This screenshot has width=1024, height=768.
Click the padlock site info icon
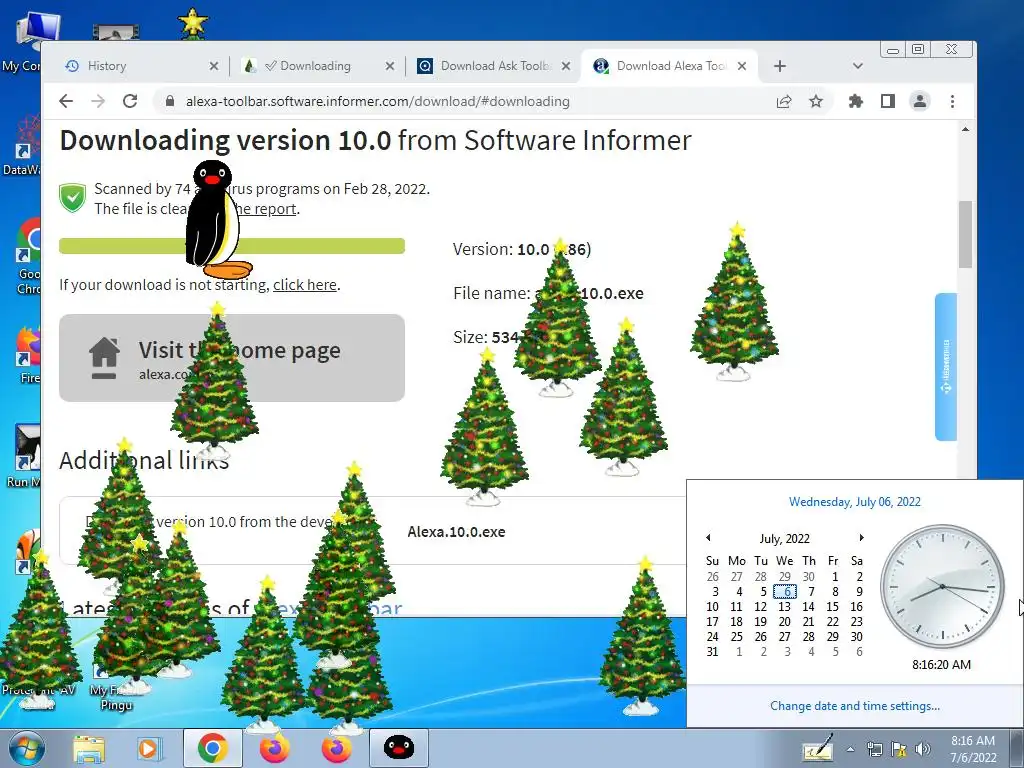tap(170, 101)
